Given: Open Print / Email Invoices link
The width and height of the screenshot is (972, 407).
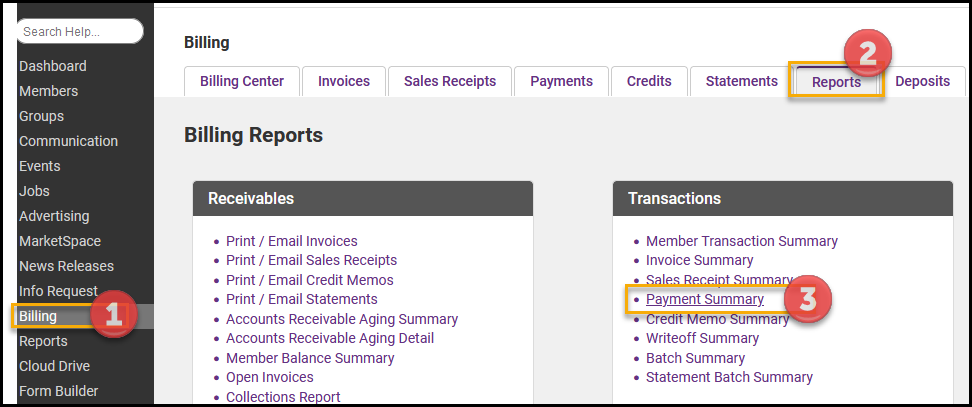Looking at the screenshot, I should coord(291,241).
